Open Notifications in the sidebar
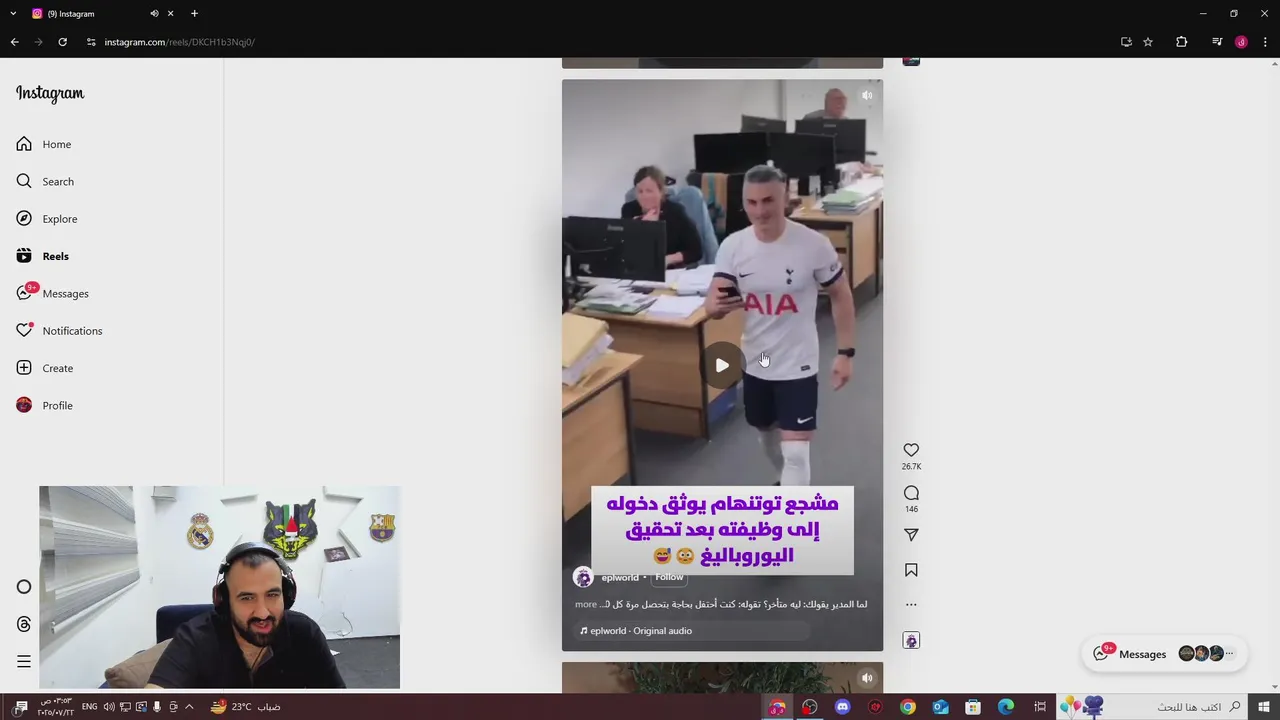Image resolution: width=1280 pixels, height=720 pixels. pos(72,331)
